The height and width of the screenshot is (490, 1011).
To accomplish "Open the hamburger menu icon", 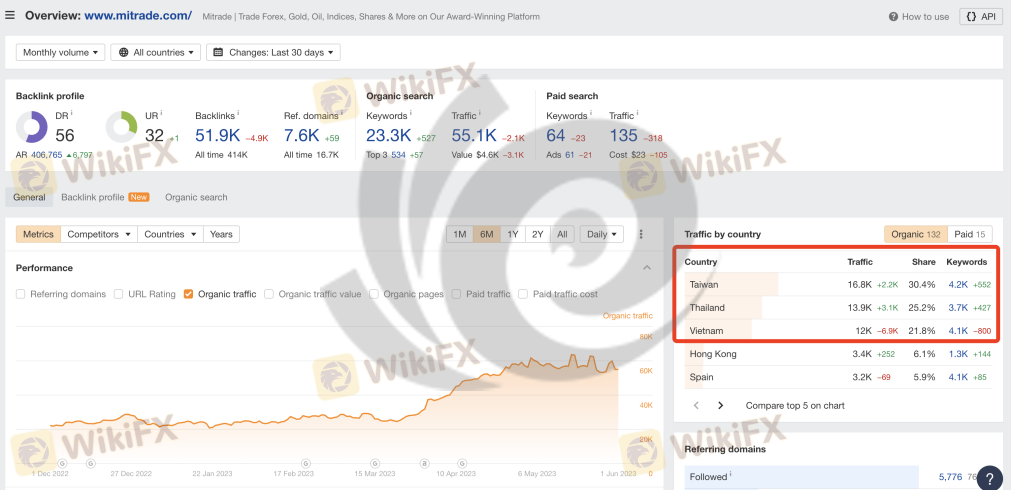I will pos(10,15).
